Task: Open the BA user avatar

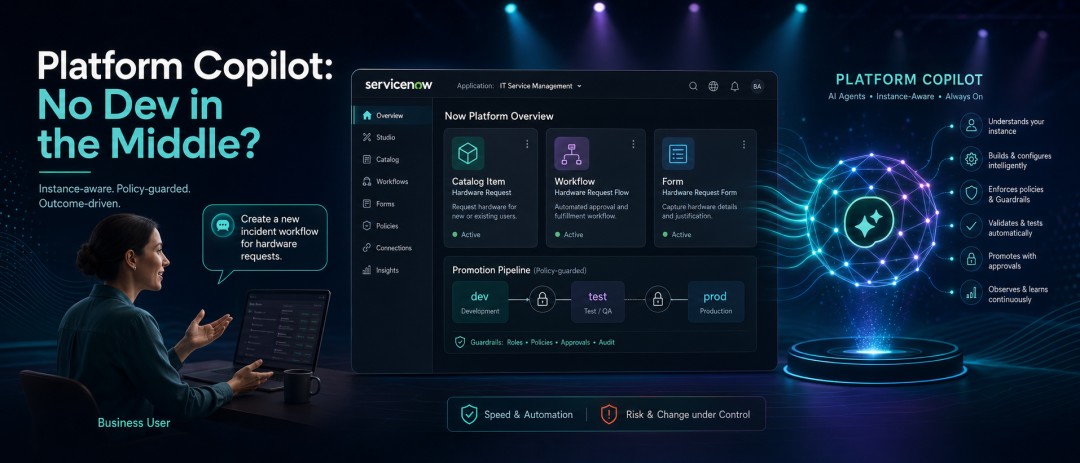Action: click(x=757, y=86)
